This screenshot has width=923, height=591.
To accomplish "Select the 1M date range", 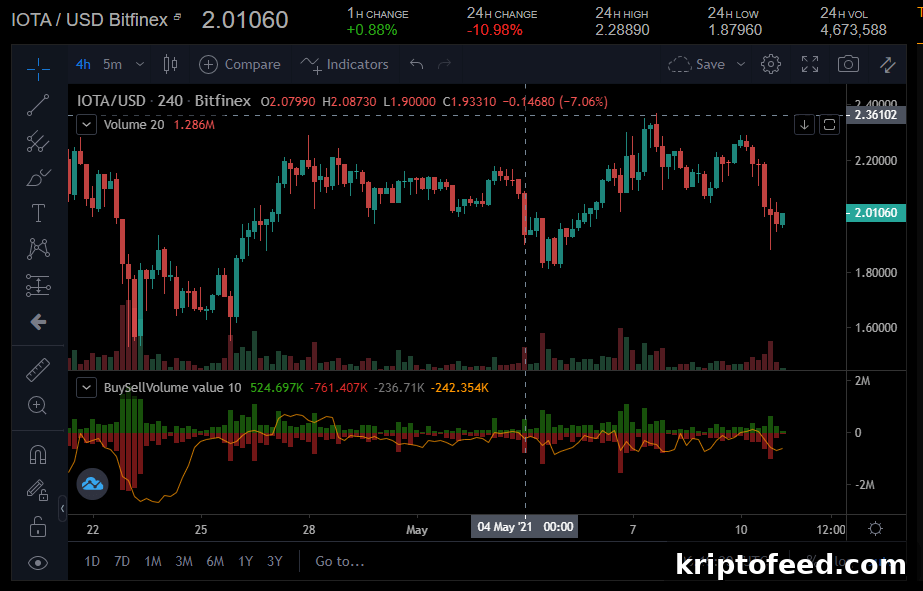I will (x=153, y=562).
